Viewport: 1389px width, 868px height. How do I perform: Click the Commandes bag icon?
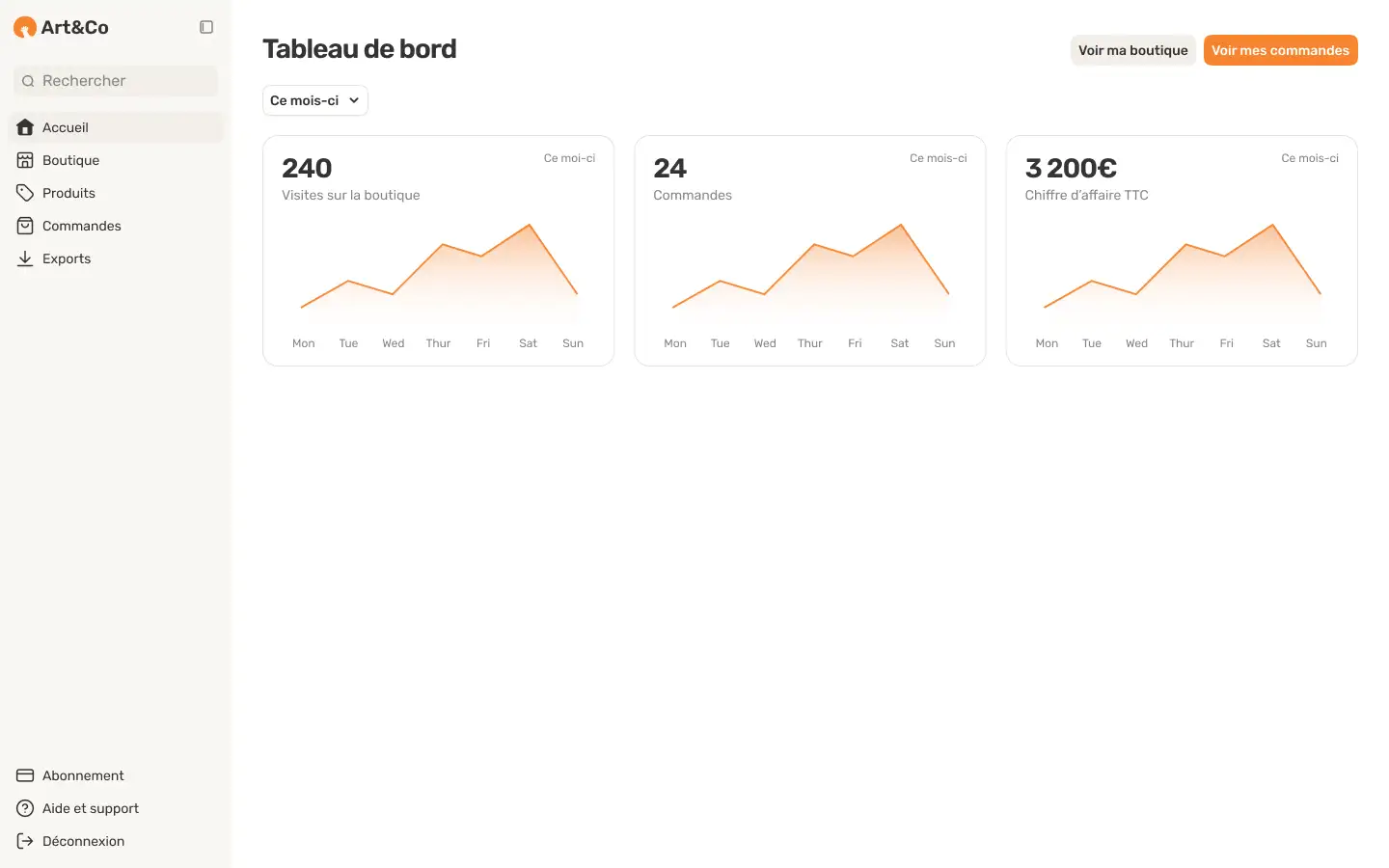click(25, 226)
